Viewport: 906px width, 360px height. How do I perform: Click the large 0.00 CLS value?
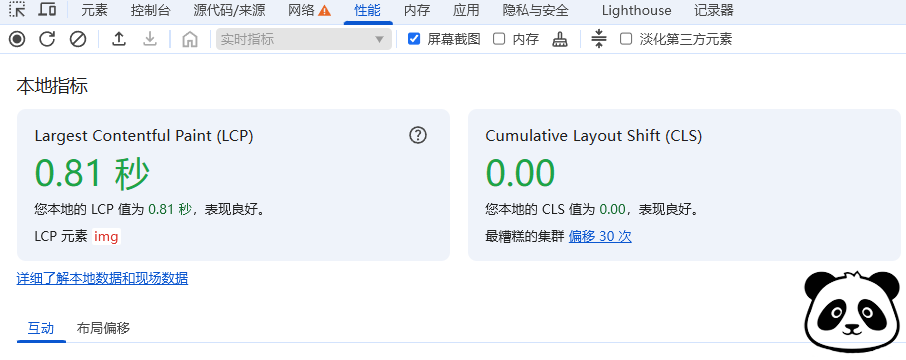[520, 173]
